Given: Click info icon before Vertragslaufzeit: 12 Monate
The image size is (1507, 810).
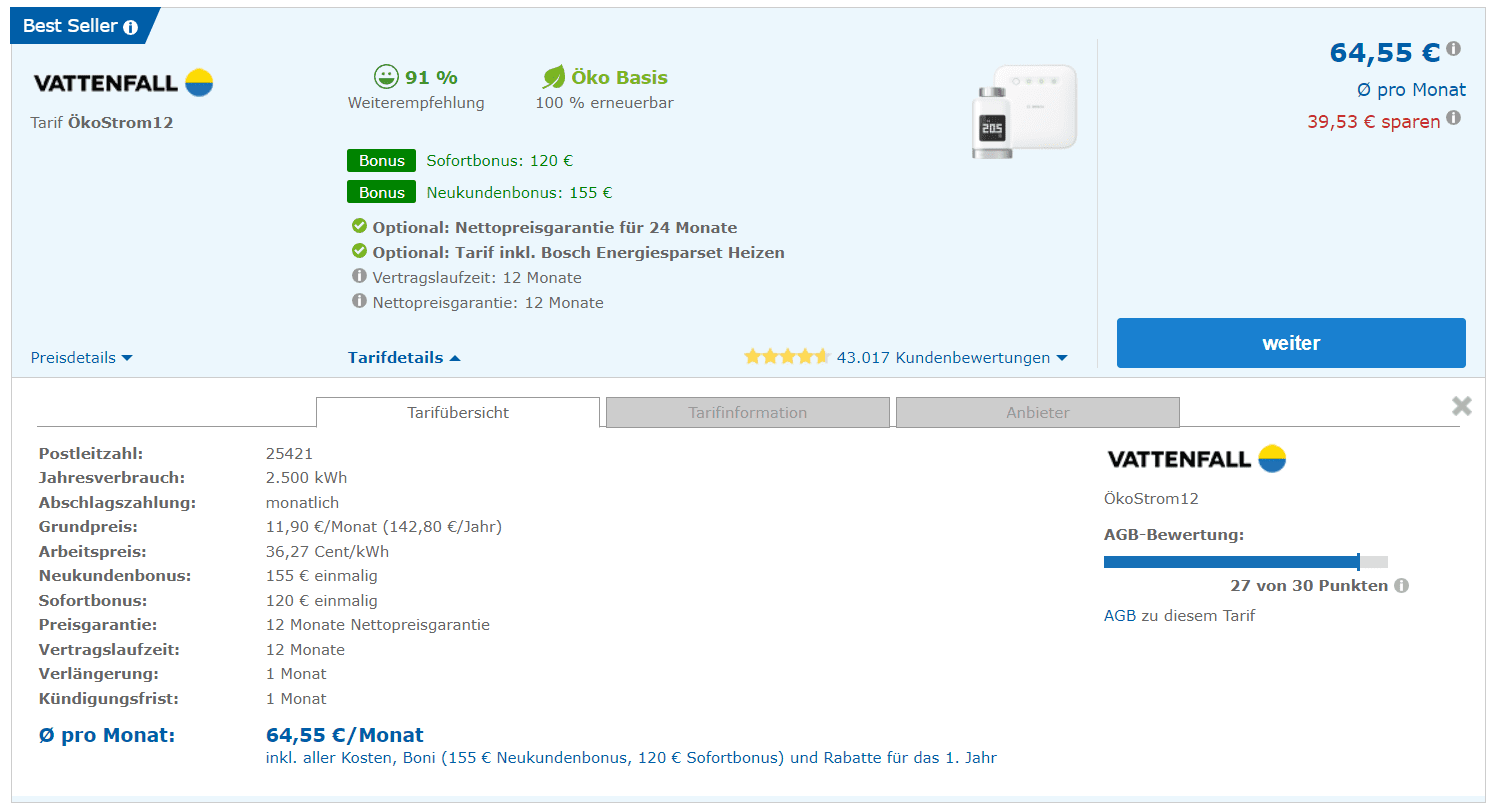Looking at the screenshot, I should click(x=359, y=277).
